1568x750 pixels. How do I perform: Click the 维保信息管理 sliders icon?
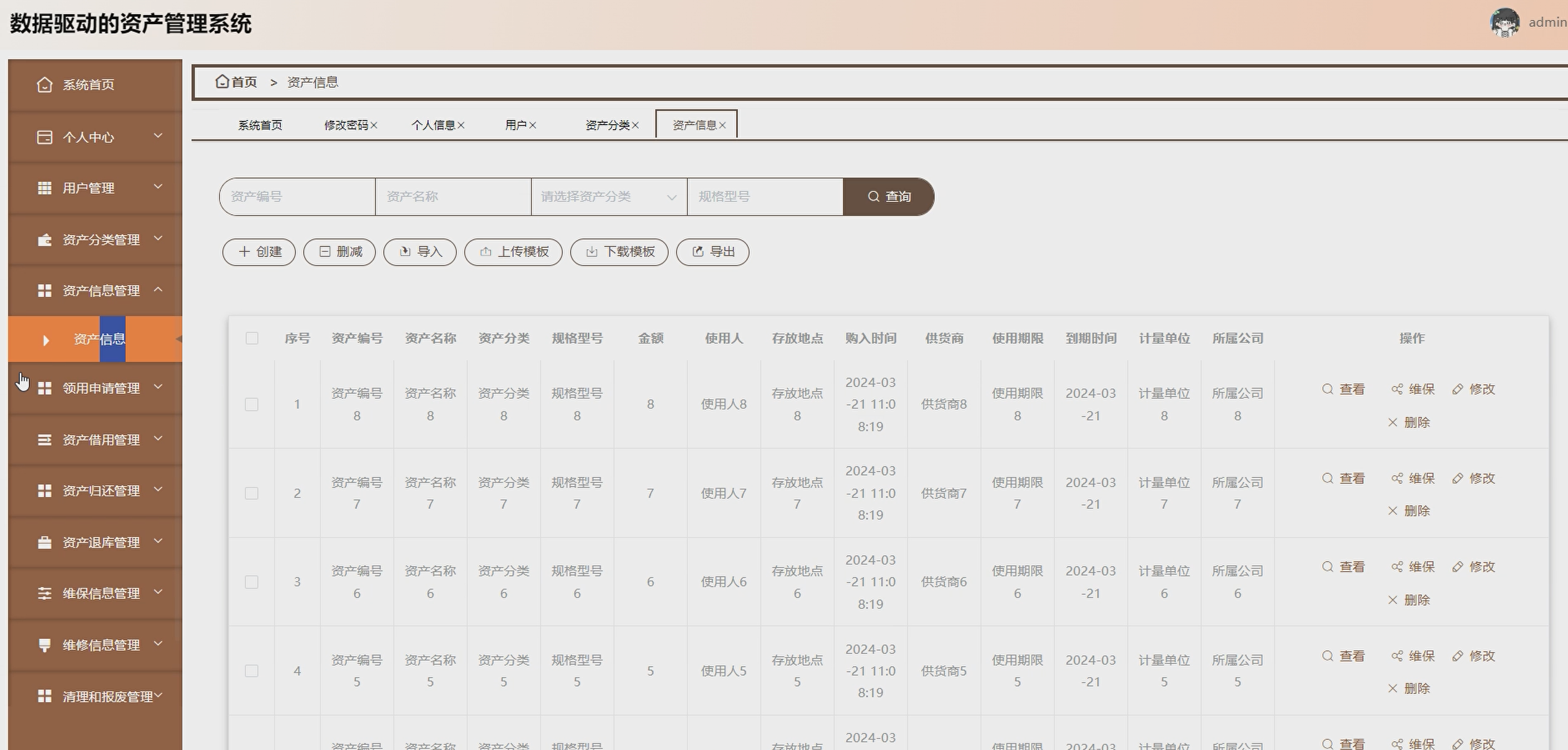pyautogui.click(x=44, y=594)
